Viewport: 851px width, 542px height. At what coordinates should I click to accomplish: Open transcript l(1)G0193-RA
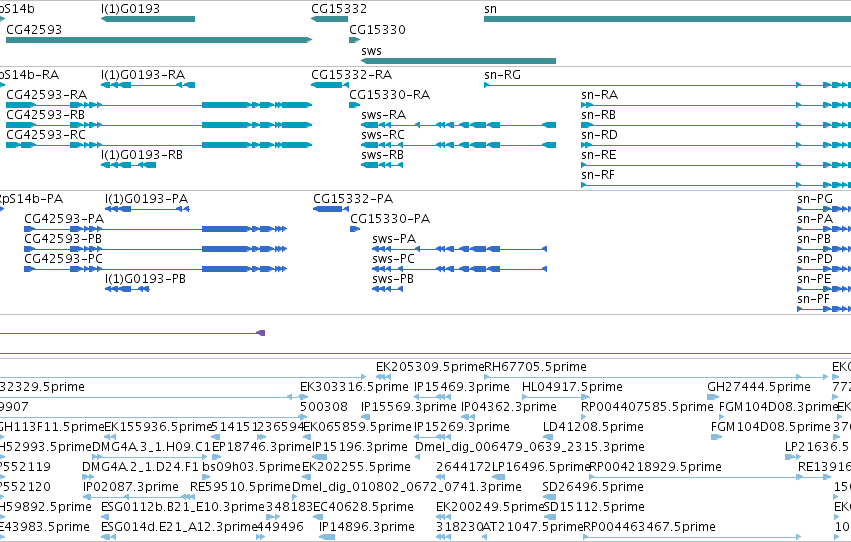pos(143,74)
